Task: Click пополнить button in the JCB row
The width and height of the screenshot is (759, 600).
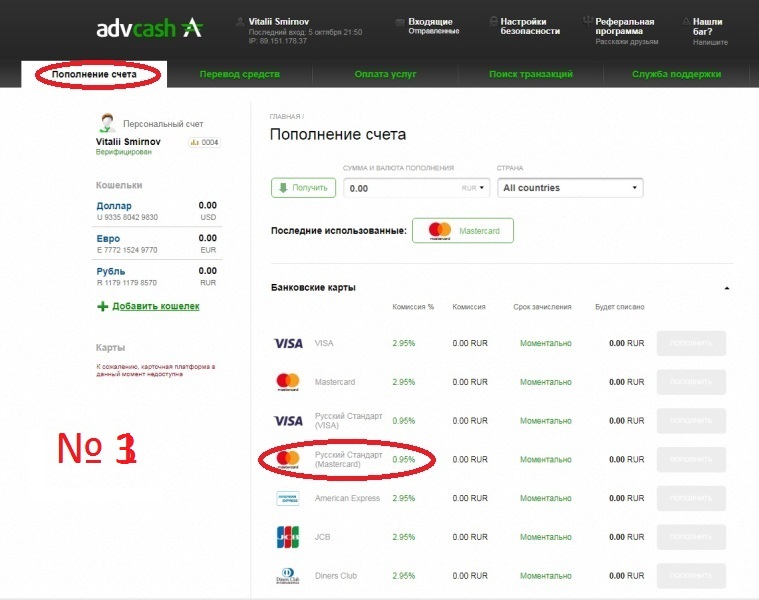Action: tap(691, 537)
